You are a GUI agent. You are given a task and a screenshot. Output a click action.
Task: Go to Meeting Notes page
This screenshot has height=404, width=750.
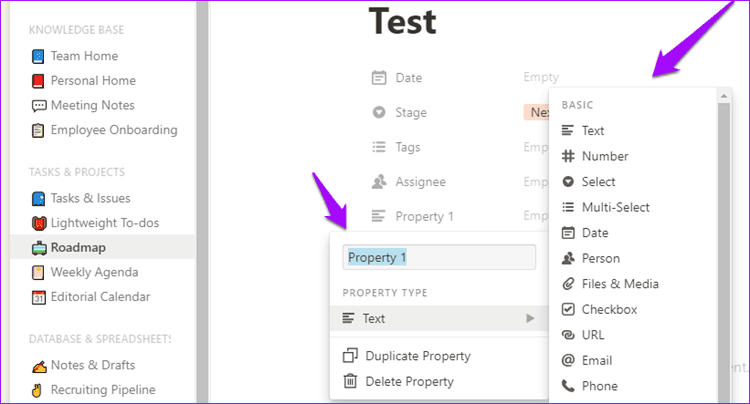(93, 105)
